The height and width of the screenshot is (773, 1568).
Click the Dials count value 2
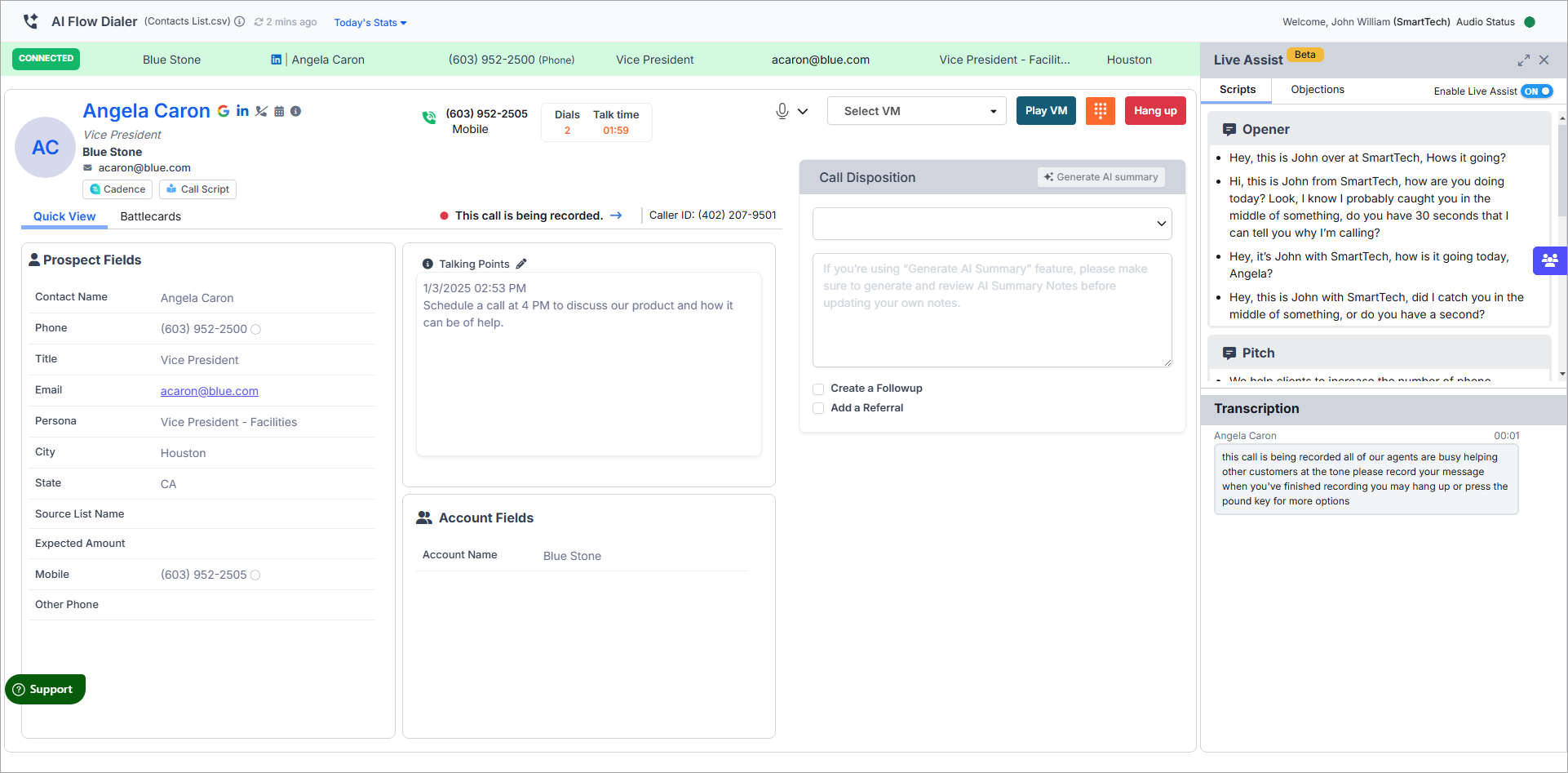tap(567, 131)
